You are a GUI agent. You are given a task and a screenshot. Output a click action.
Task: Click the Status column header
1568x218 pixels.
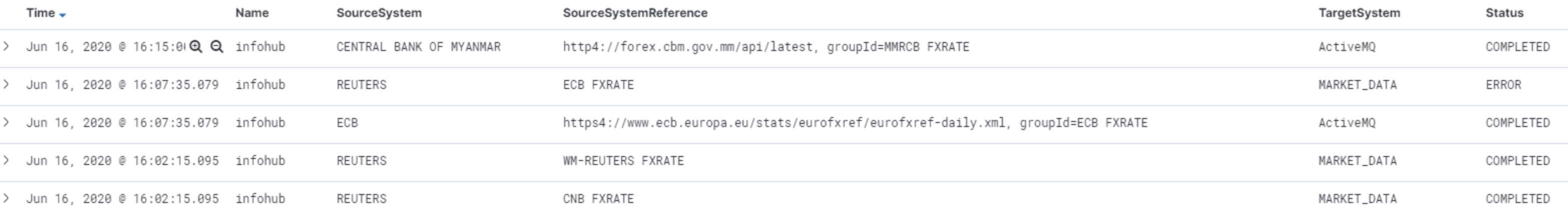coord(1504,13)
